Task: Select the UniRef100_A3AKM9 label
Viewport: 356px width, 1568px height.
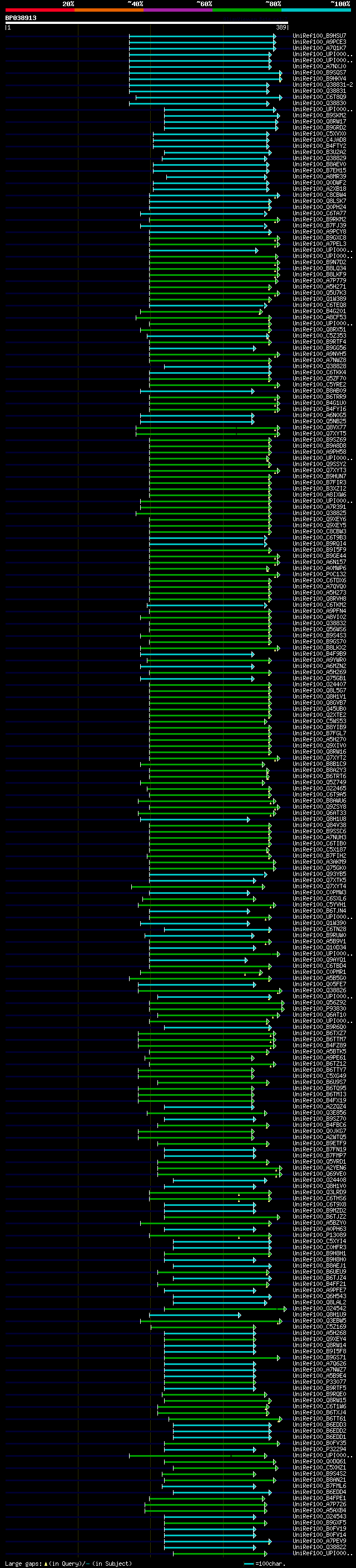Action: [x=319, y=861]
